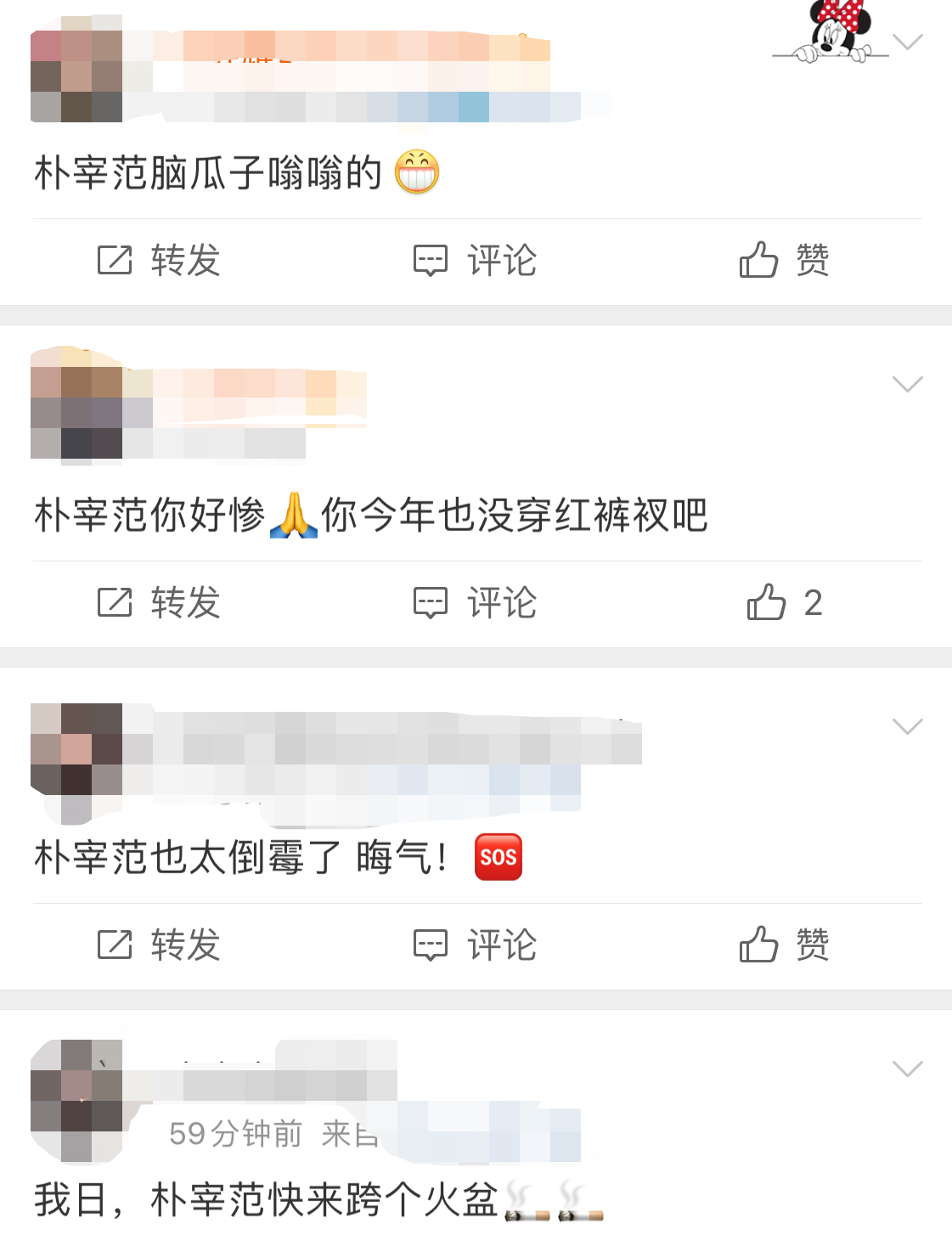Comment icon under the 晦气 SOS post
Image resolution: width=952 pixels, height=1241 pixels.
click(x=431, y=945)
